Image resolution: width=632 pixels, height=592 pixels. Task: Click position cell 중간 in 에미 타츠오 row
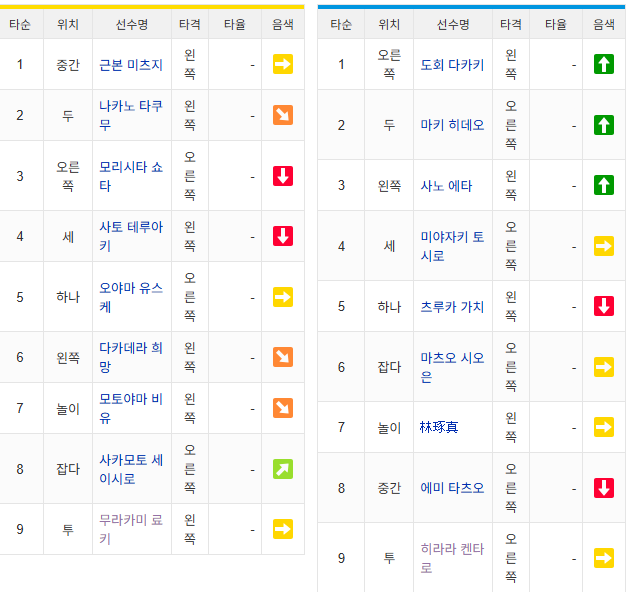click(389, 488)
